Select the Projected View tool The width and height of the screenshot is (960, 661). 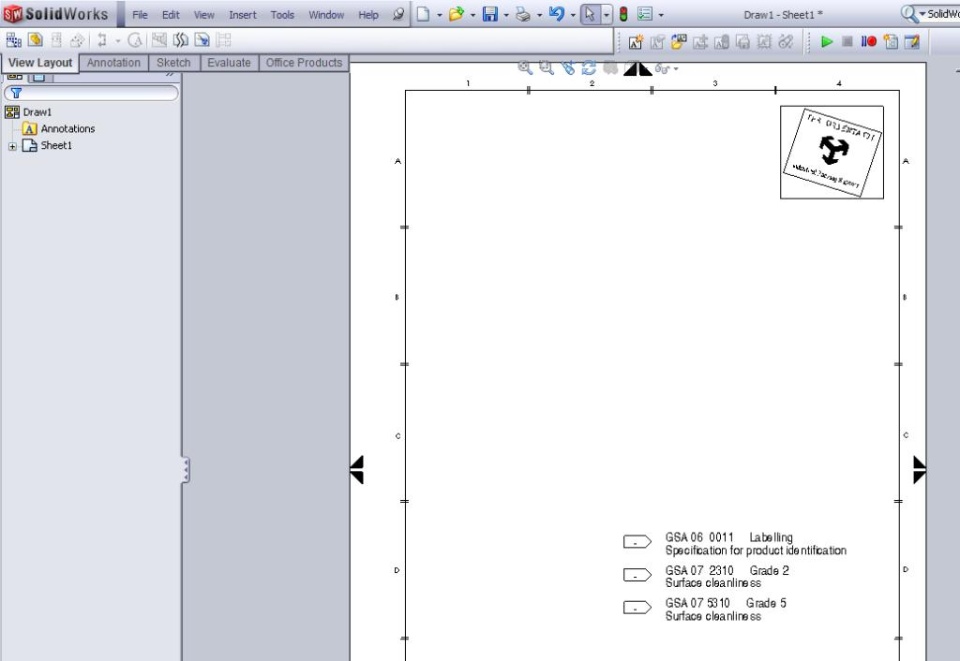click(56, 40)
